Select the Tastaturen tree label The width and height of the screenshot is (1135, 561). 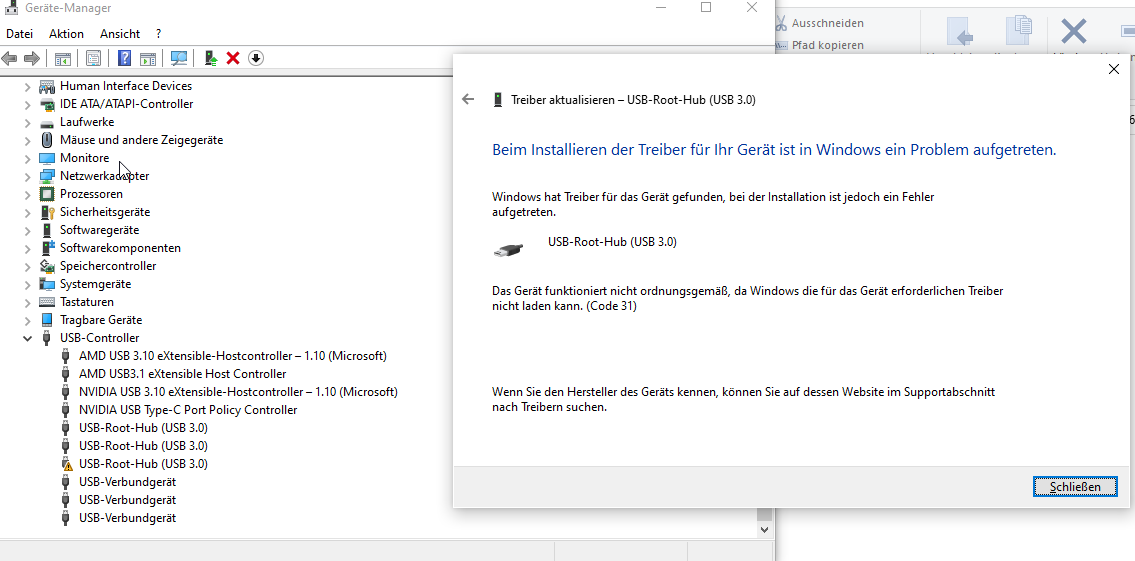[x=87, y=302]
